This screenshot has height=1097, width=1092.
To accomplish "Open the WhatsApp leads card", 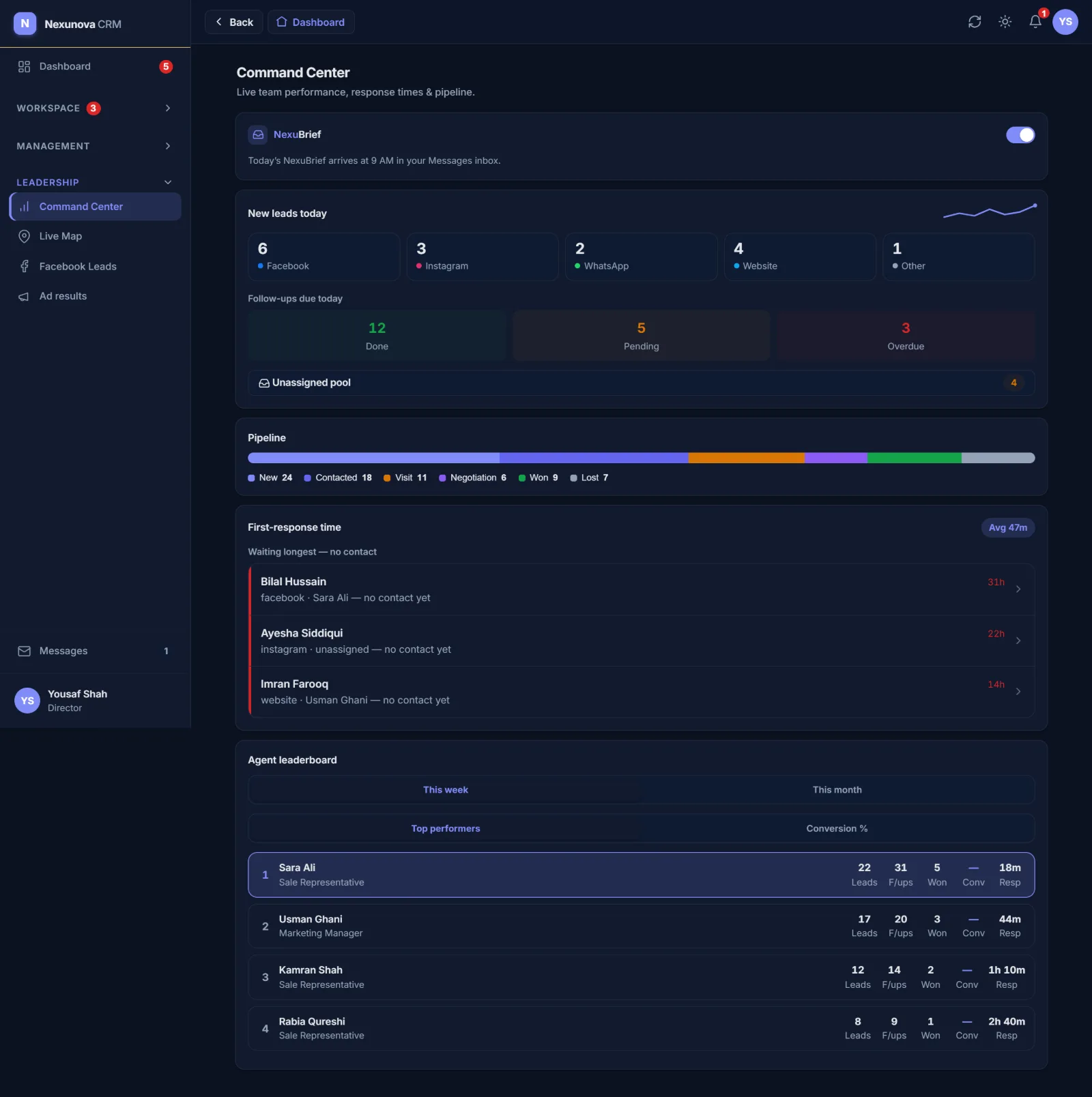I will point(641,257).
